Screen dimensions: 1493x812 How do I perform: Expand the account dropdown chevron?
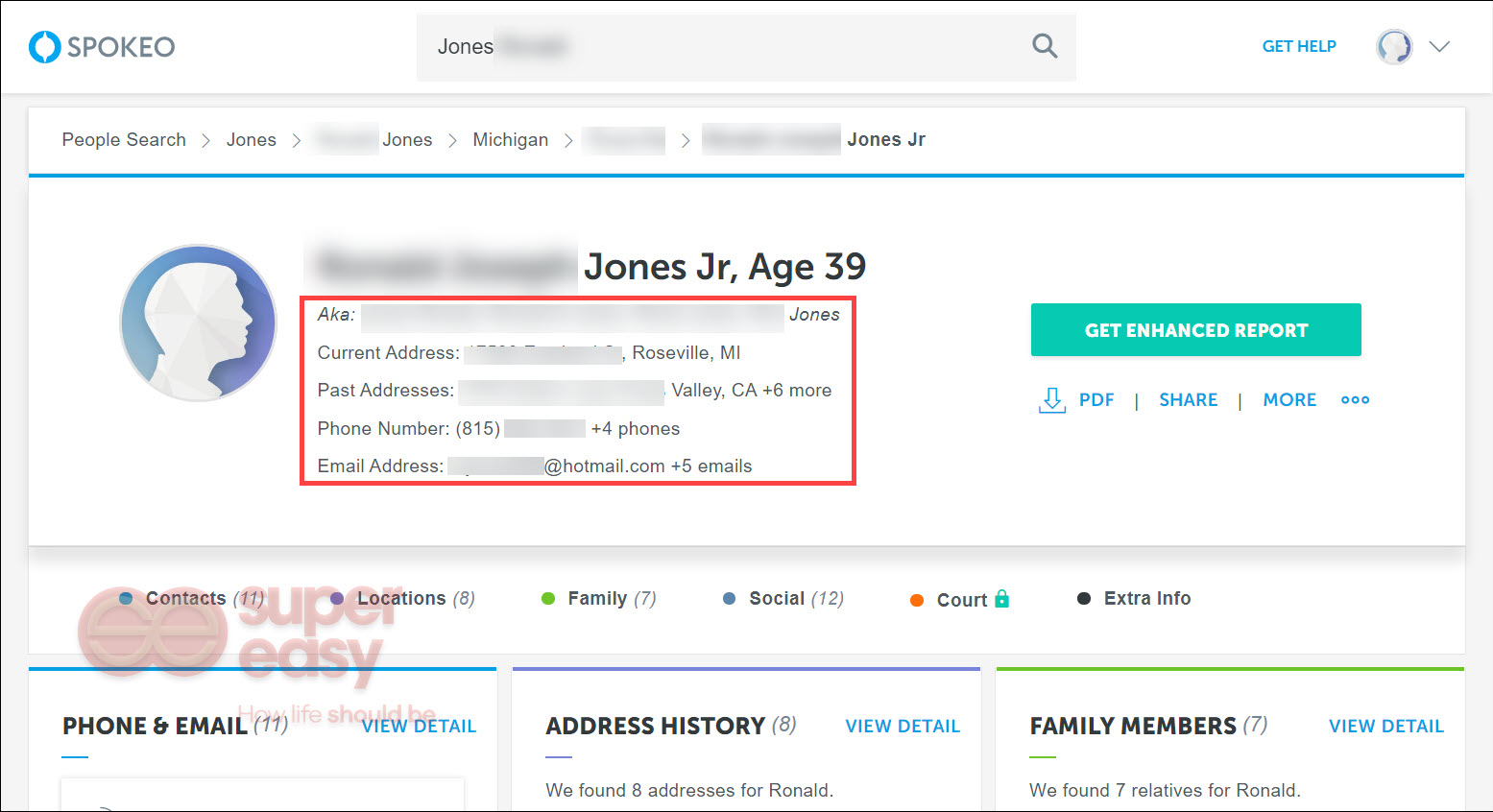tap(1439, 46)
